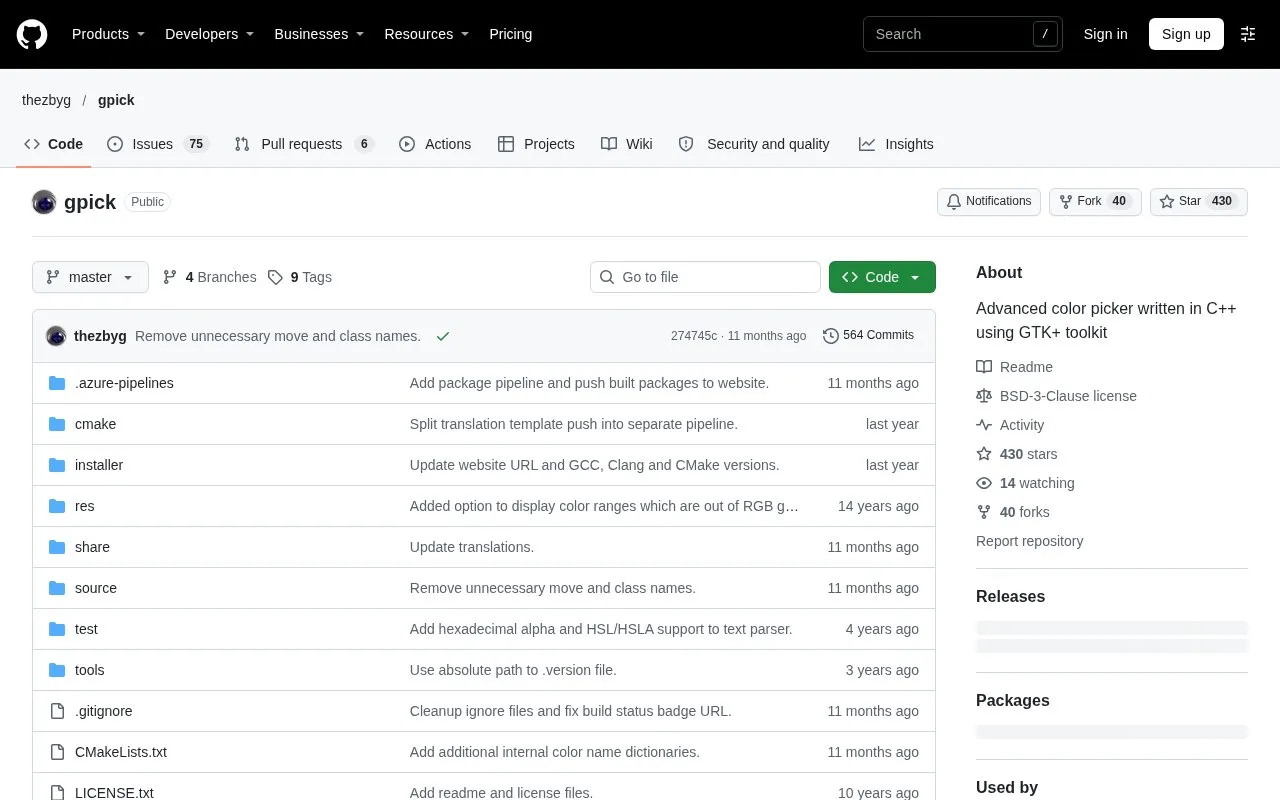Open the 40 forks link in About
Viewport: 1280px width, 800px height.
(x=1013, y=512)
